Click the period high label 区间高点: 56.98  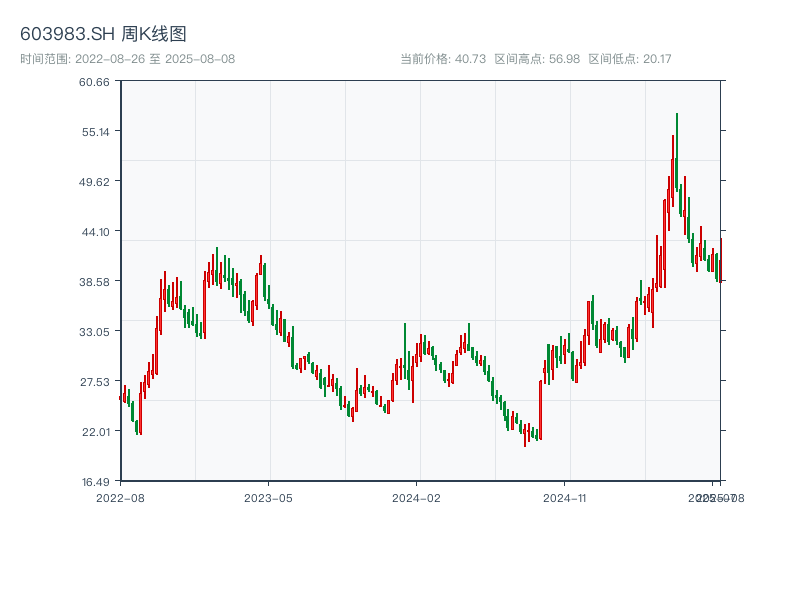pos(537,59)
